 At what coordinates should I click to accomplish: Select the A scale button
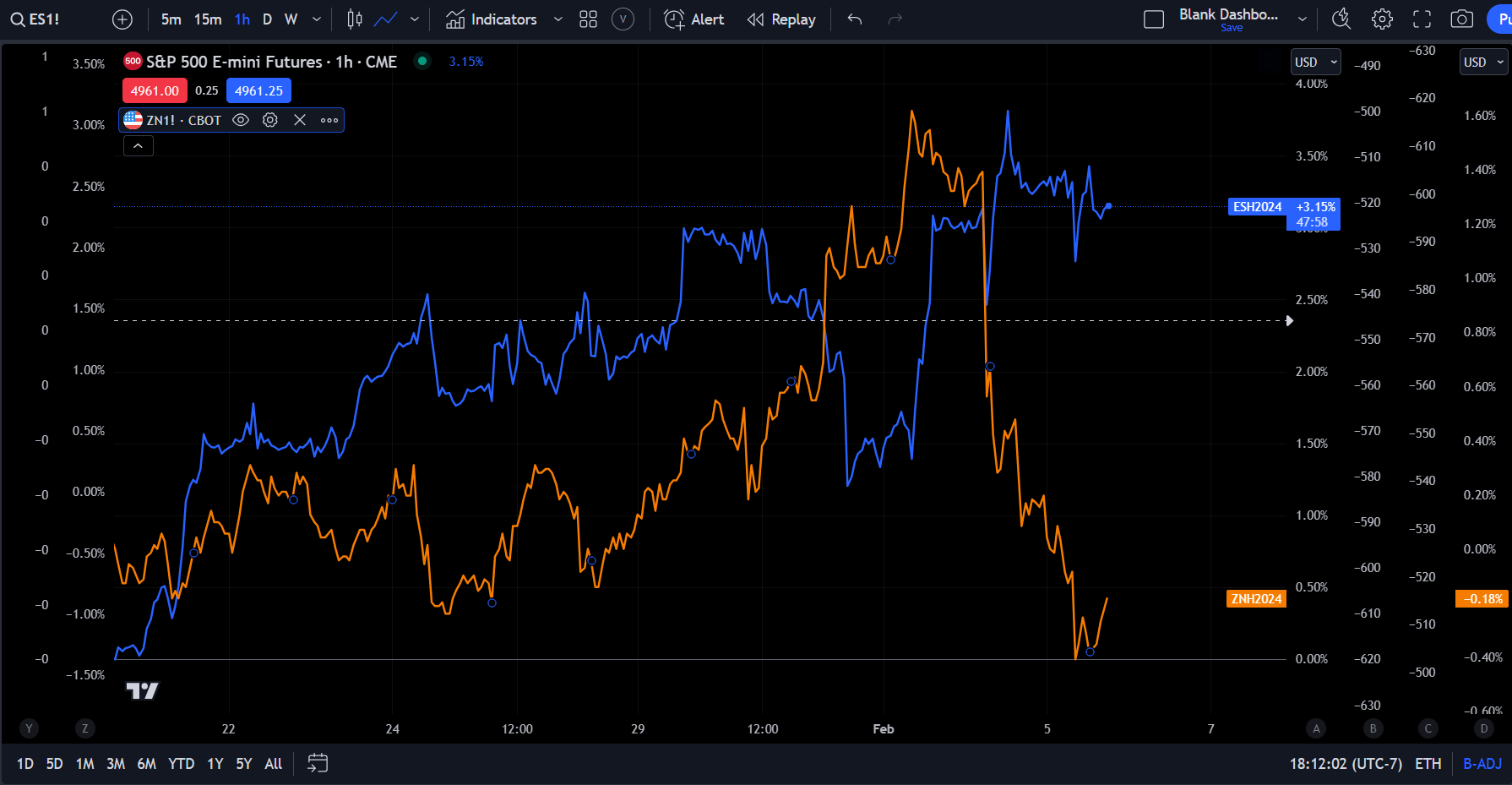(x=1316, y=728)
